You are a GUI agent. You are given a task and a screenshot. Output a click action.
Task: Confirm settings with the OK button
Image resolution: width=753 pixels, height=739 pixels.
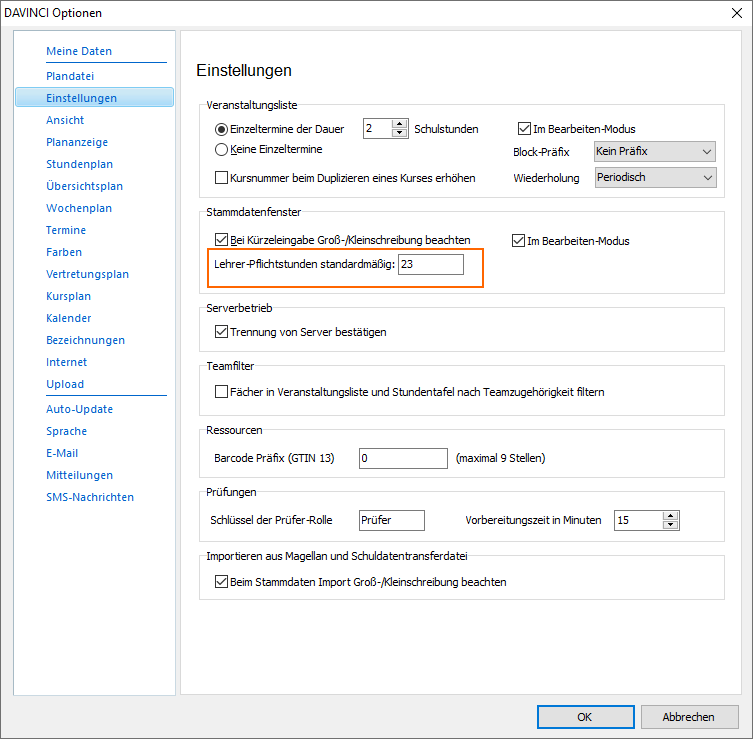pyautogui.click(x=585, y=717)
